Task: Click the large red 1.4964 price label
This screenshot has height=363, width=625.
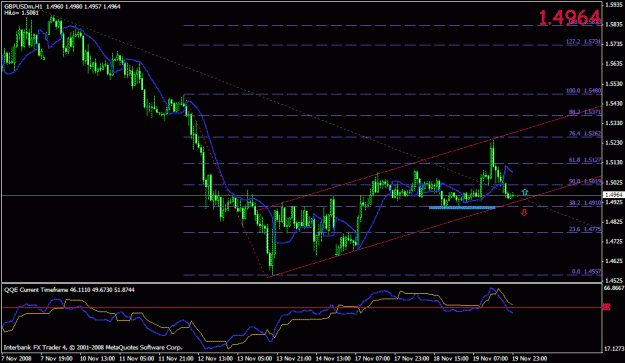Action: tap(569, 18)
